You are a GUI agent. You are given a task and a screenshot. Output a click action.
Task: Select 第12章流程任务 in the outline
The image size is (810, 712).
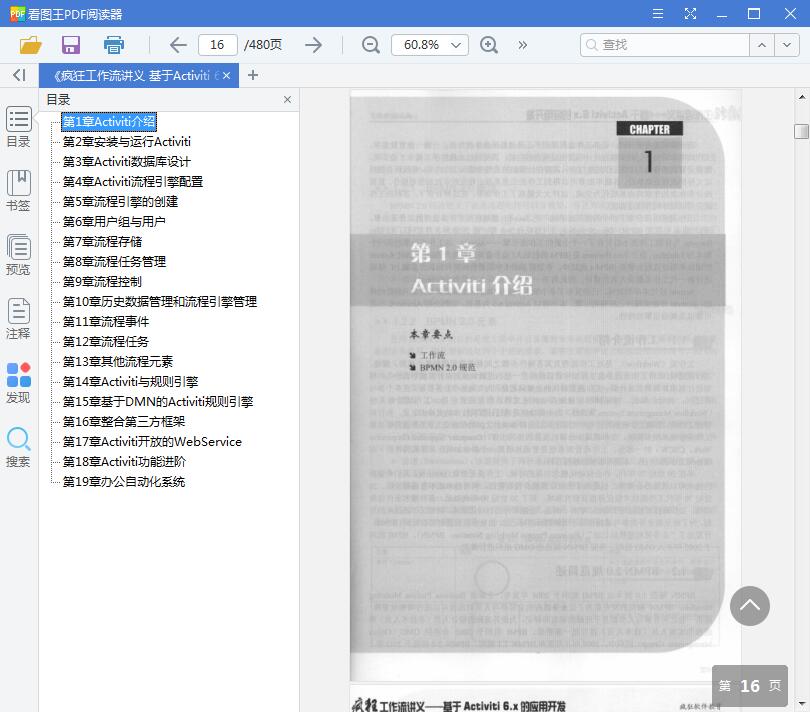106,342
